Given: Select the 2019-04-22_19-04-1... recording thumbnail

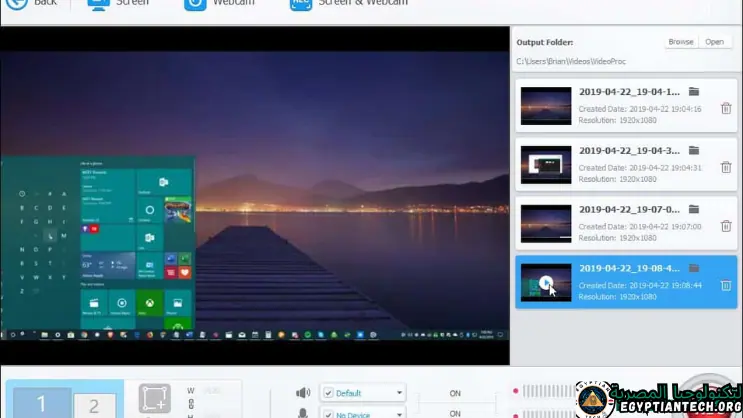Looking at the screenshot, I should tap(546, 106).
